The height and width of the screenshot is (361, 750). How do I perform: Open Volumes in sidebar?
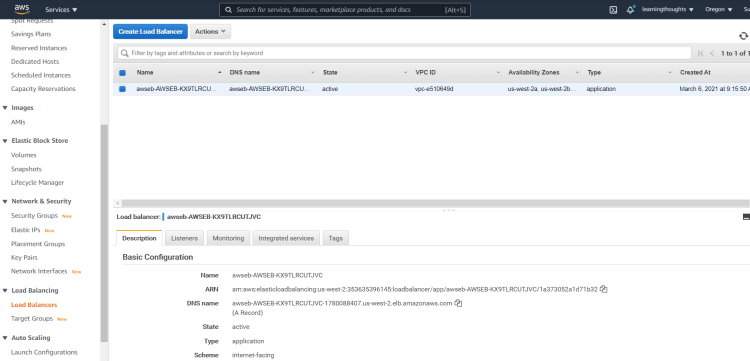click(x=24, y=155)
